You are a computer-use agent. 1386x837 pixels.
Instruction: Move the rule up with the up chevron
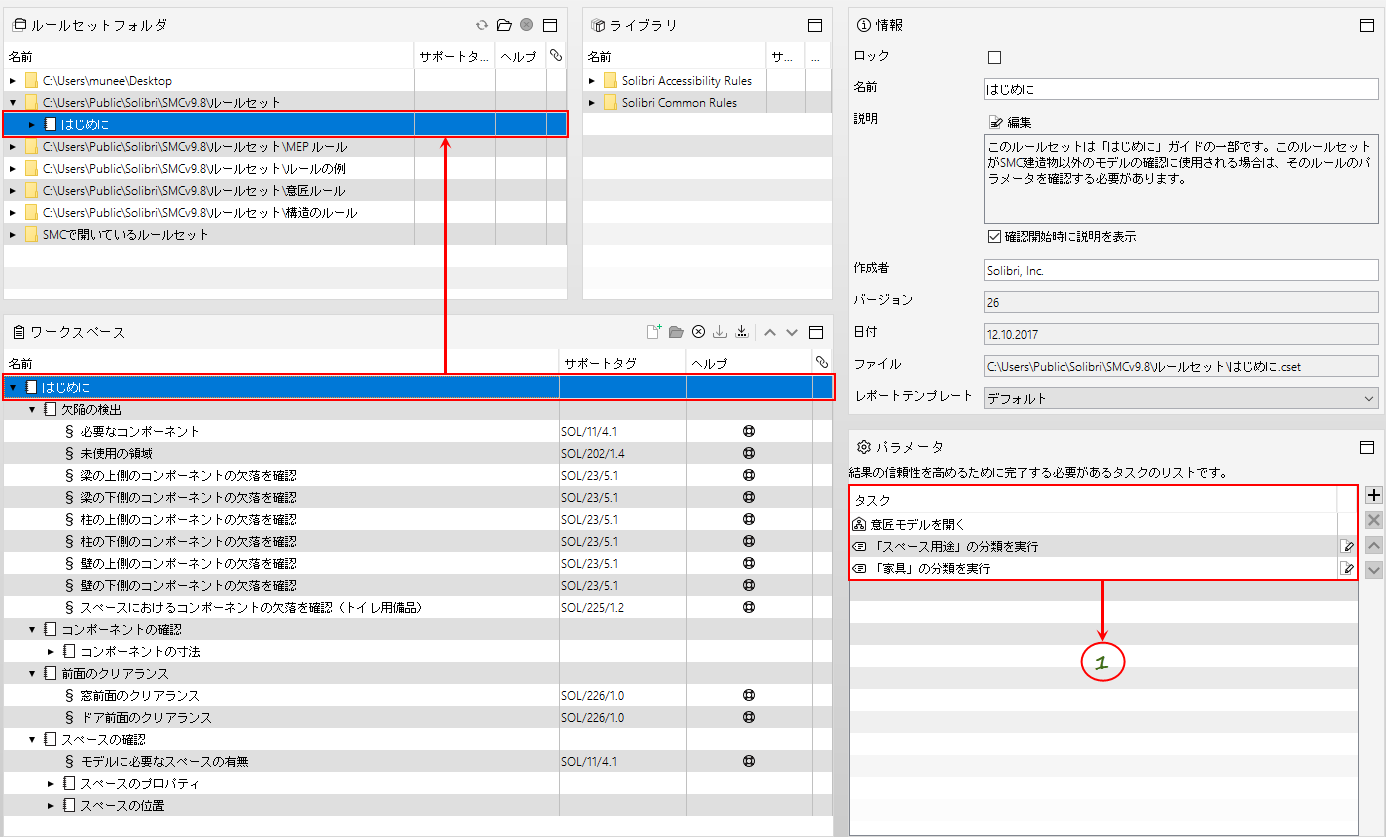[770, 332]
